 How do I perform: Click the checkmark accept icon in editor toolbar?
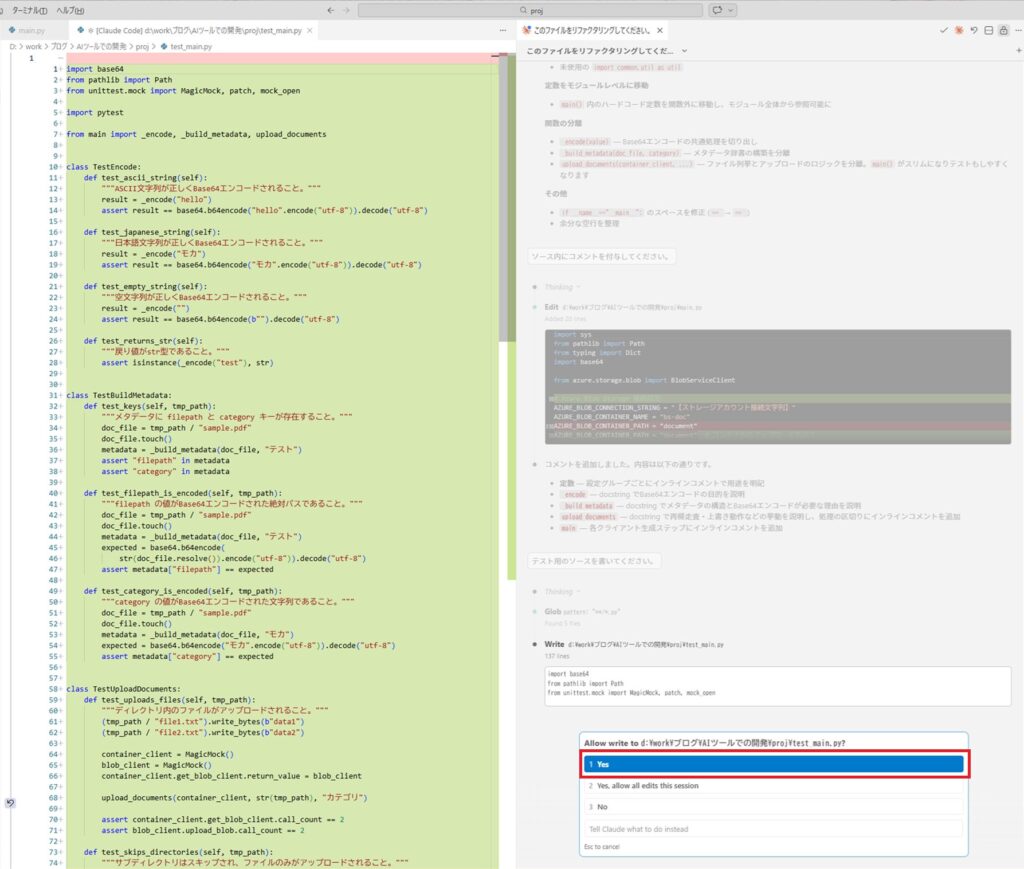(x=945, y=31)
